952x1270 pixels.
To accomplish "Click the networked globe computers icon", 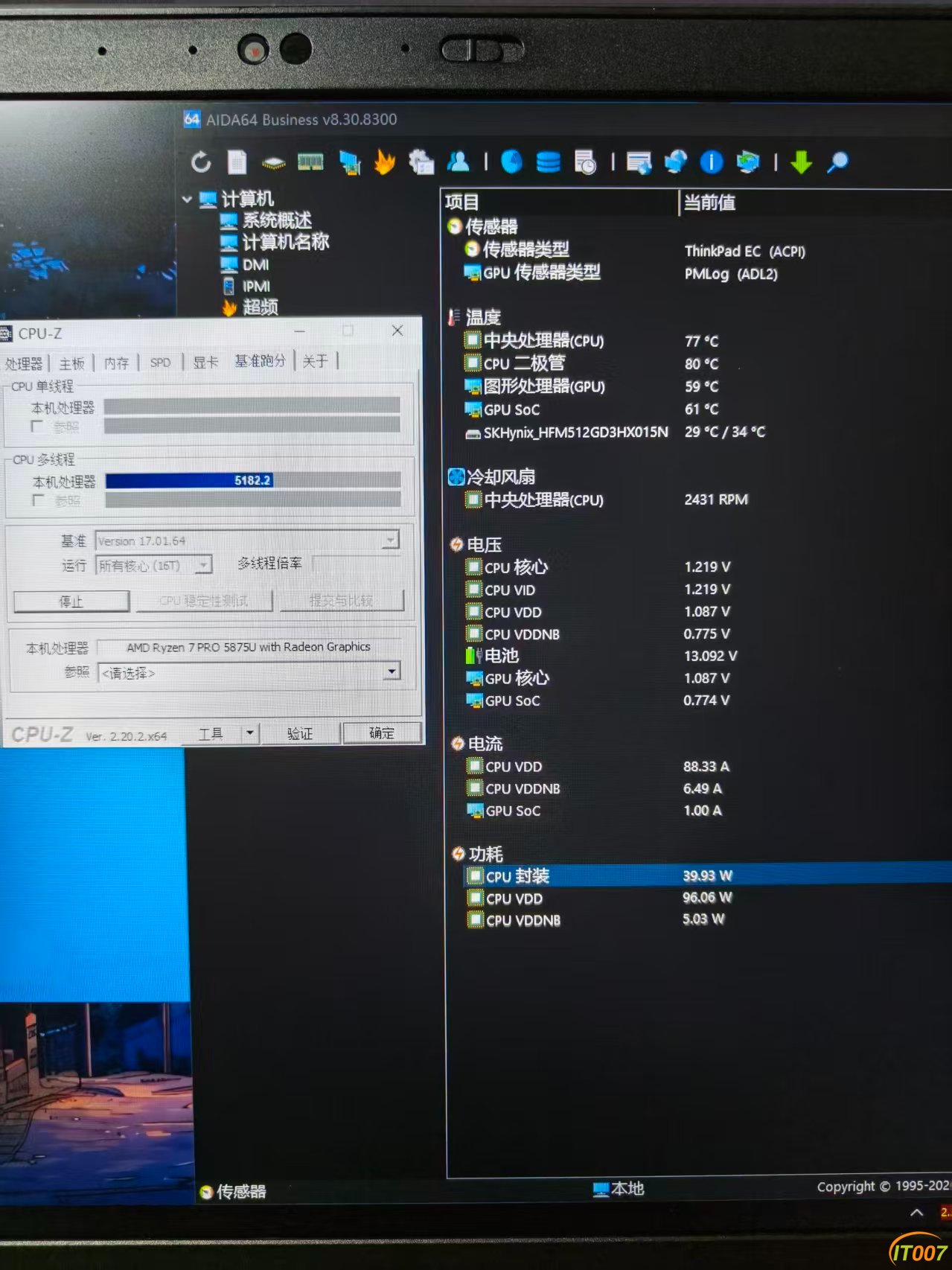I will point(676,162).
